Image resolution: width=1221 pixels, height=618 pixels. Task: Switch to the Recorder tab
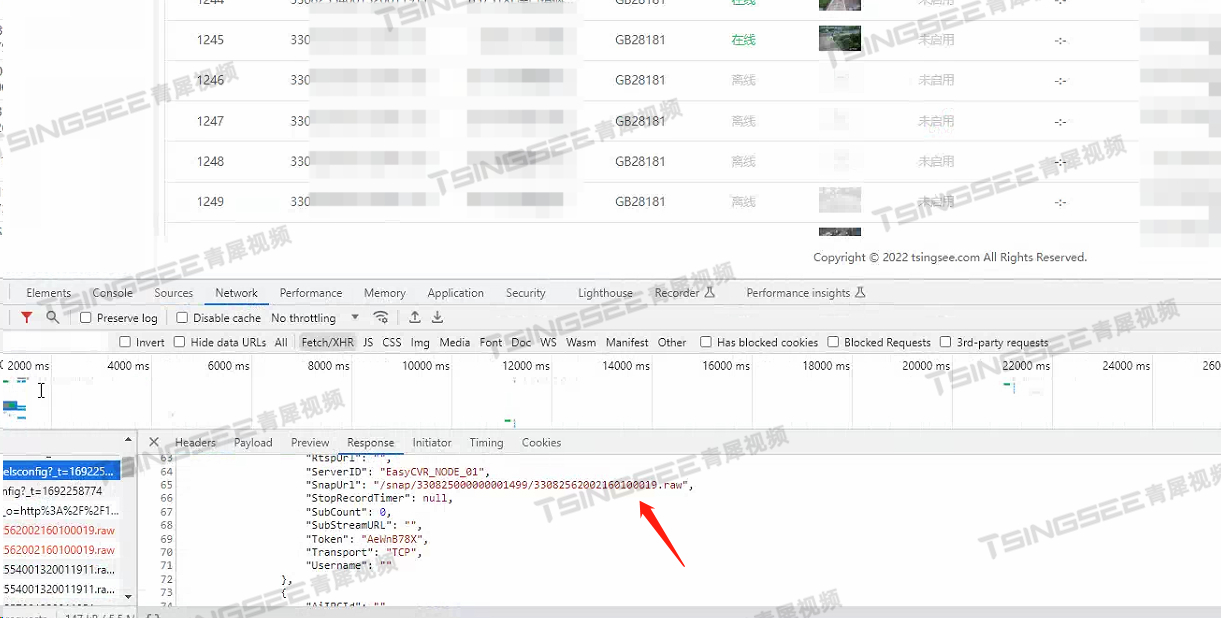[684, 293]
